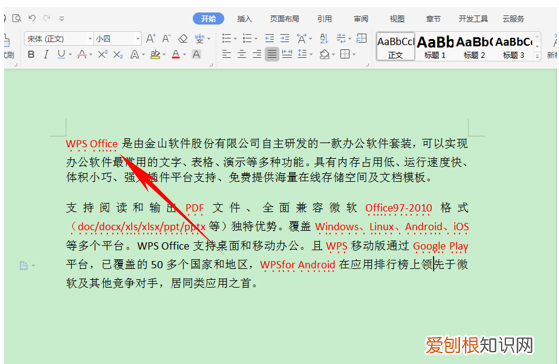Toggle bold formatting
The image size is (559, 364).
coord(31,54)
